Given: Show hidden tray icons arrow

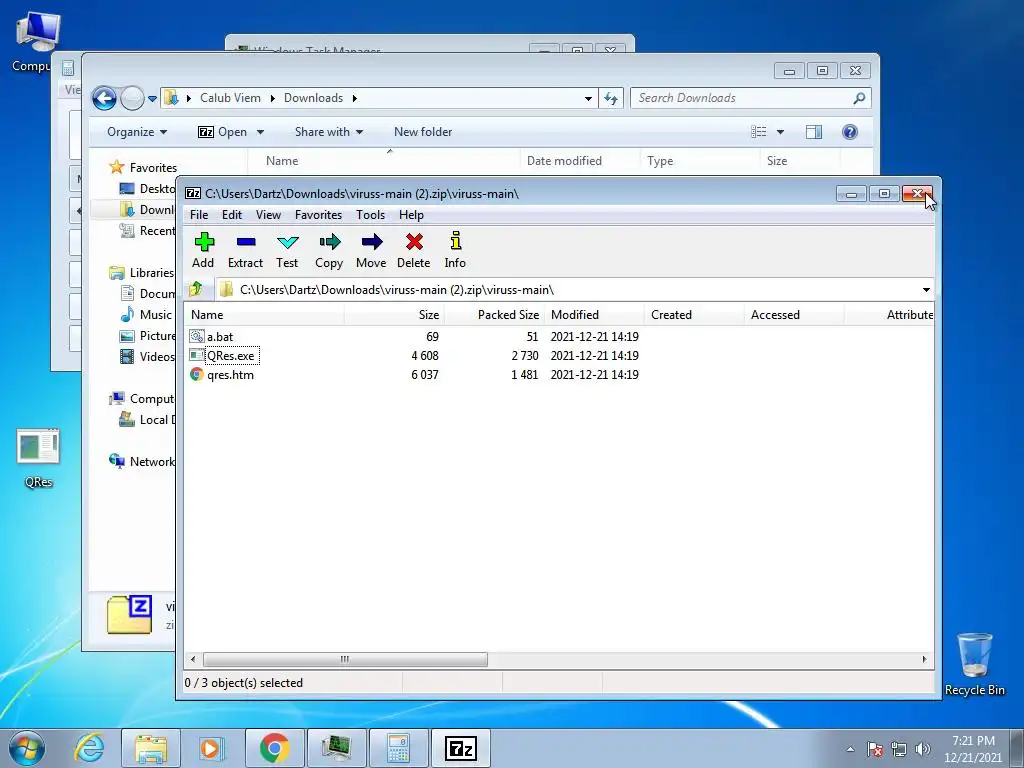Looking at the screenshot, I should point(850,749).
